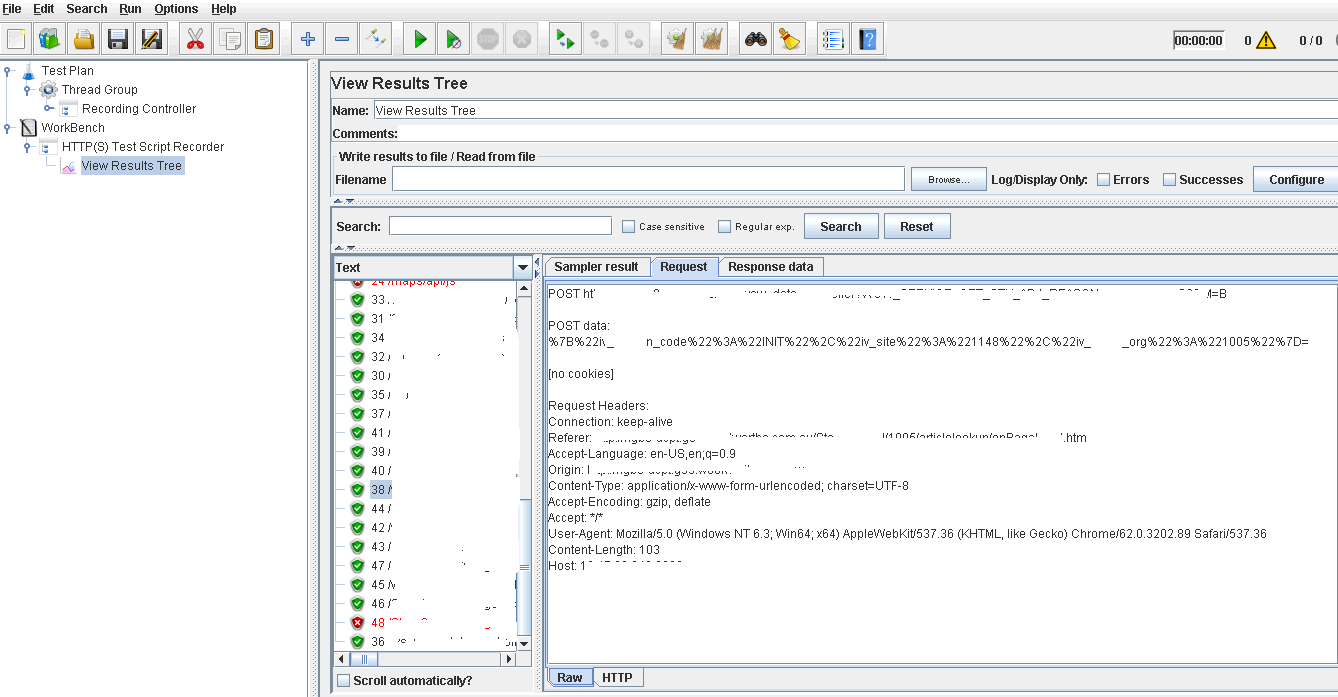Screen dimensions: 1338x697
Task: Switch to the Response data tab
Action: (770, 267)
